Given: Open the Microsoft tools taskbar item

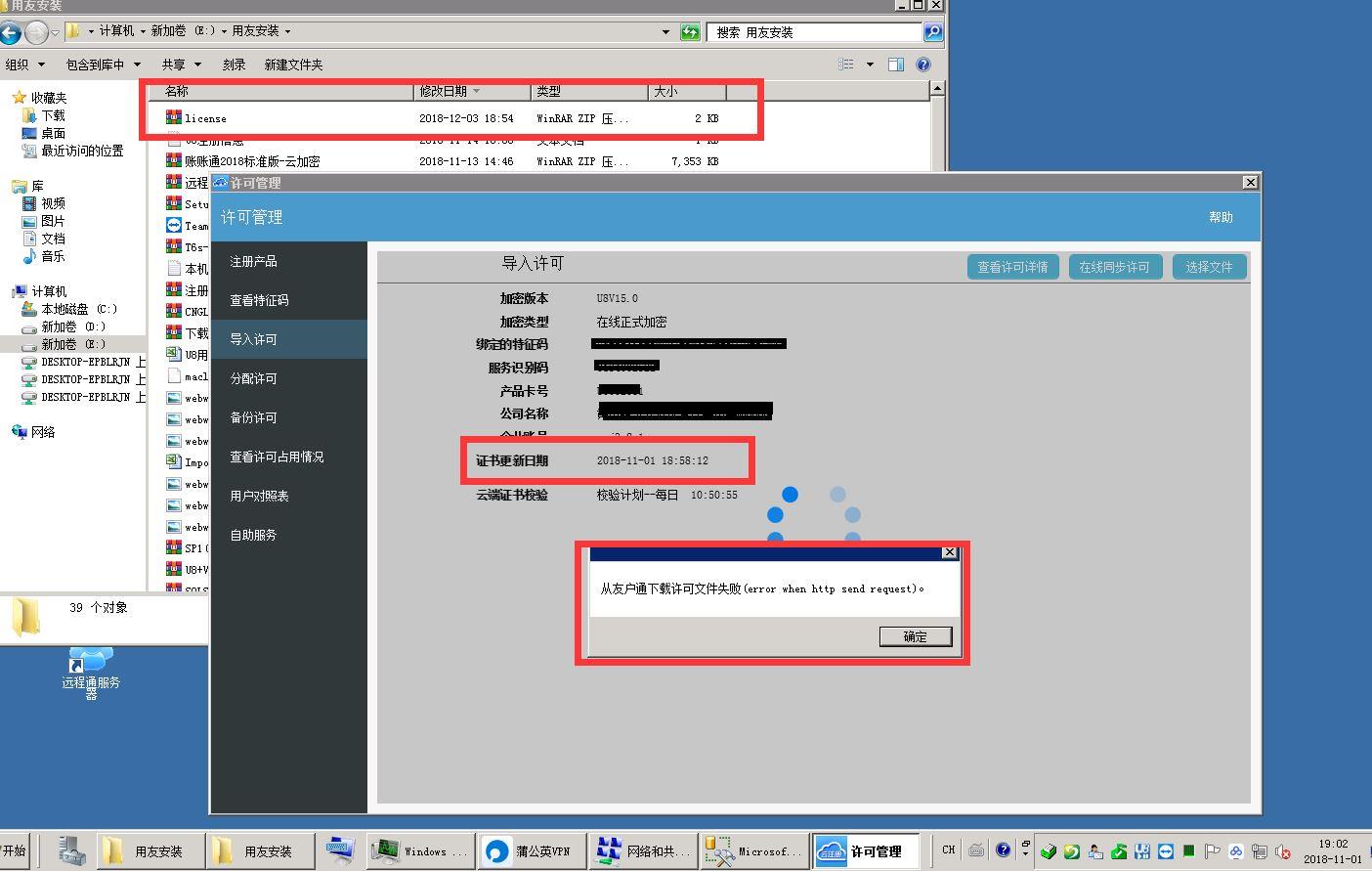Looking at the screenshot, I should point(753,851).
